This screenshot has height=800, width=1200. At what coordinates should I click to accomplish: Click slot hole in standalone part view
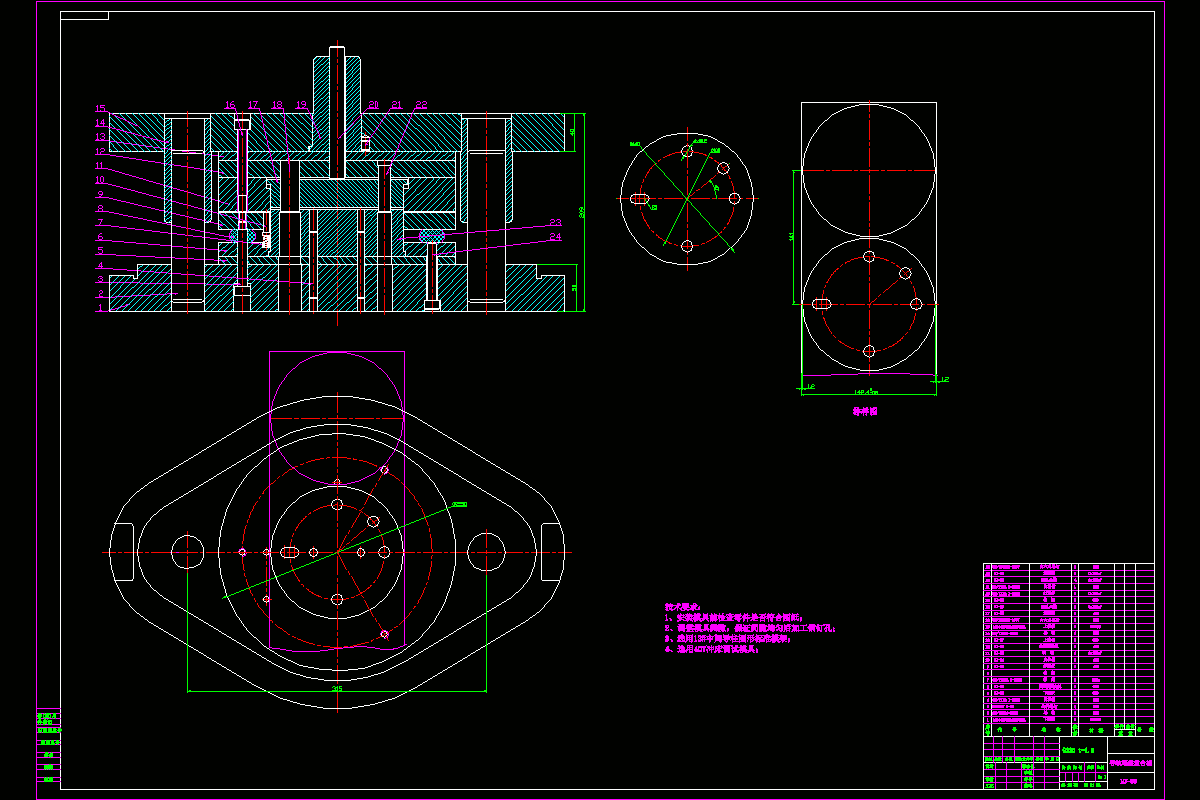638,199
